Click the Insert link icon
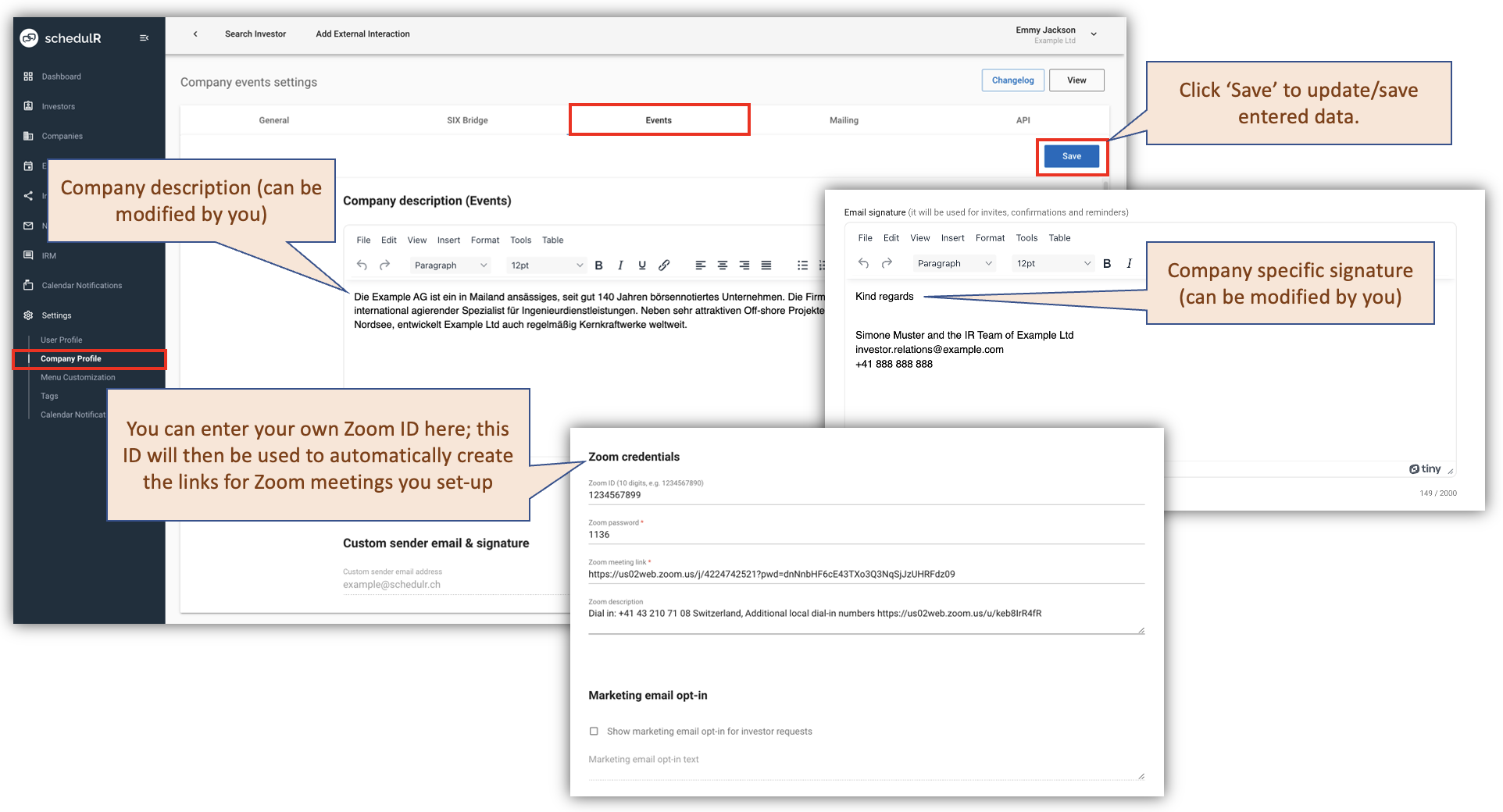Image resolution: width=1503 pixels, height=812 pixels. point(664,265)
